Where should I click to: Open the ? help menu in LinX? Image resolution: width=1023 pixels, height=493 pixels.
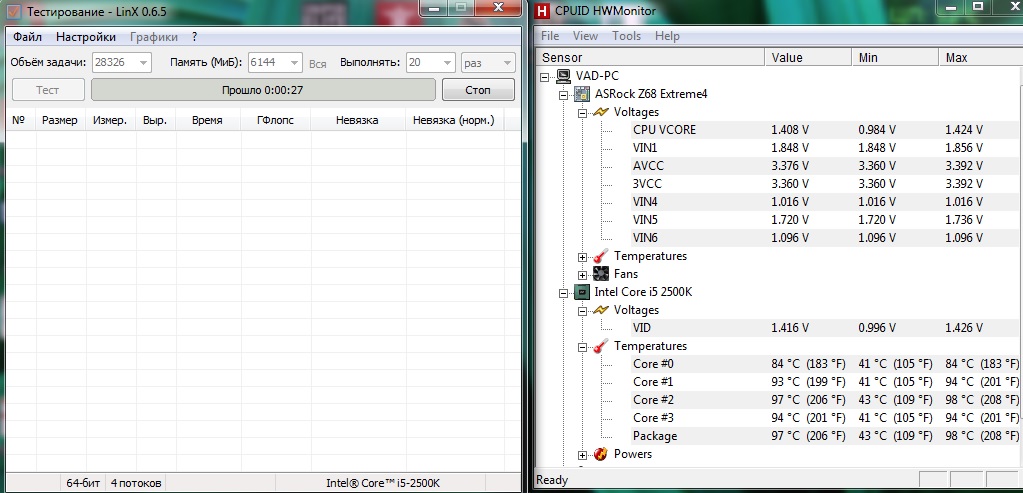click(x=194, y=37)
